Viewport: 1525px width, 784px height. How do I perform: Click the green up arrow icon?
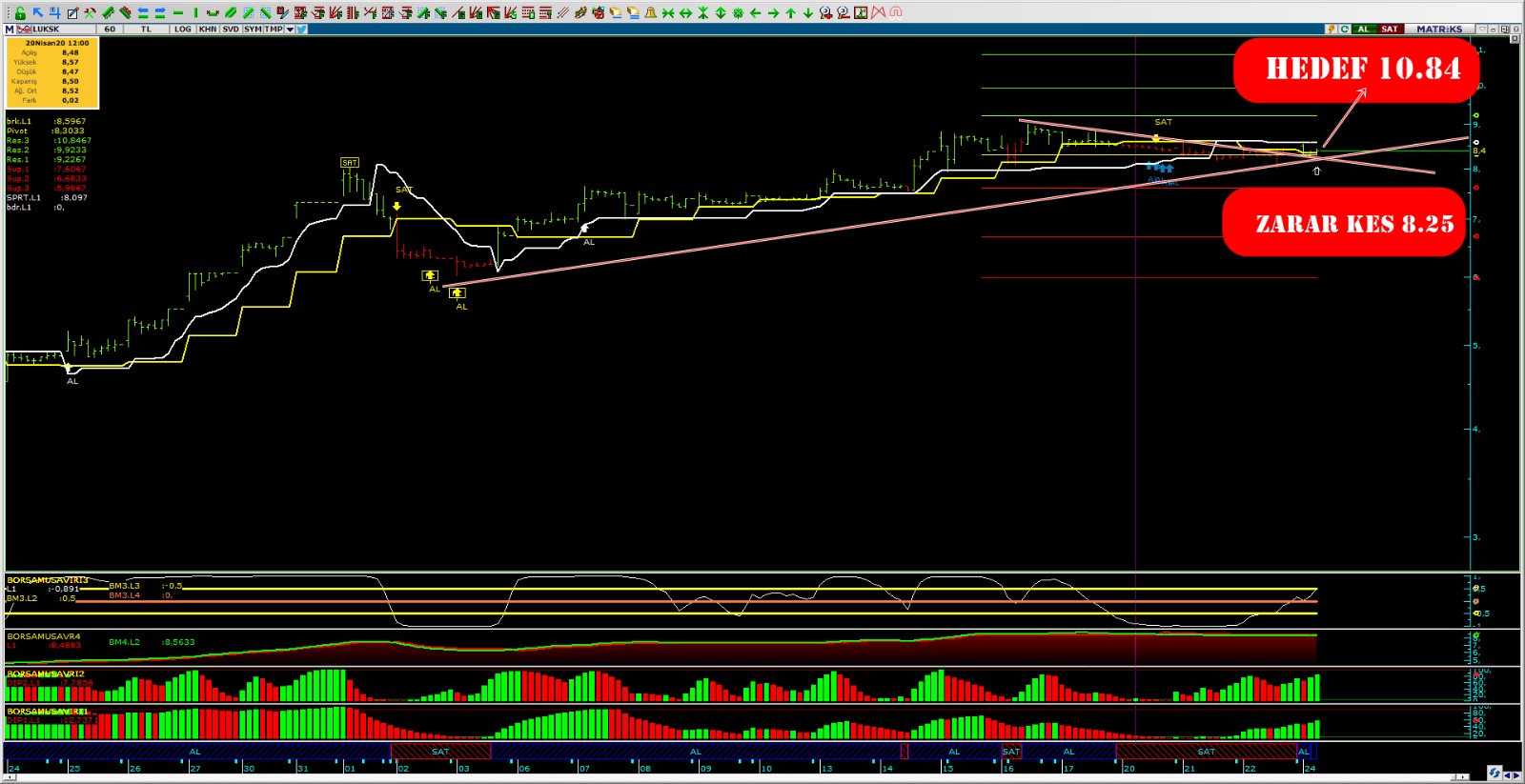click(790, 13)
